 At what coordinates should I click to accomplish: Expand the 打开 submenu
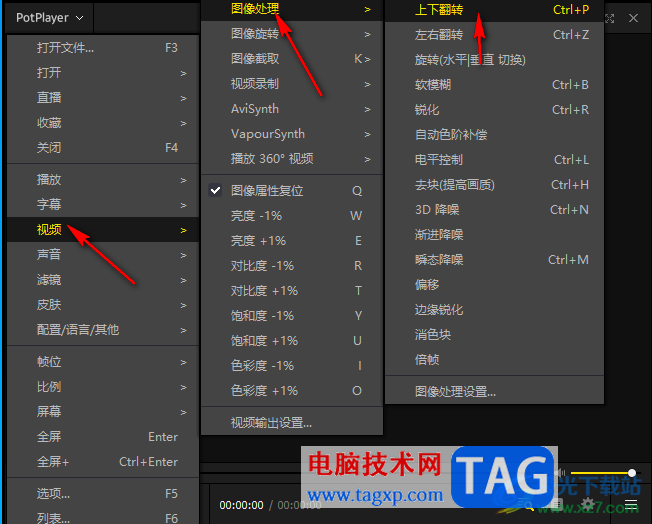(103, 73)
